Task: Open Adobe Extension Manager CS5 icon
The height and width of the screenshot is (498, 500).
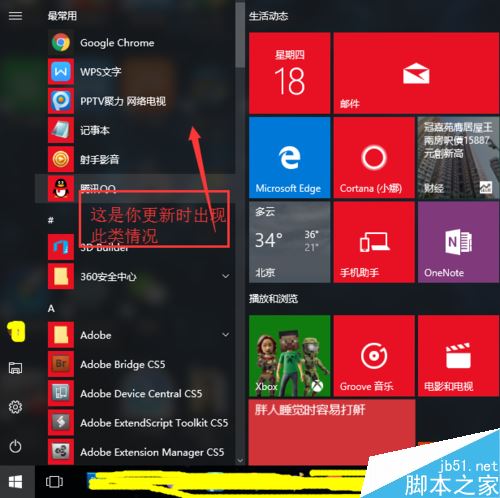Action: click(61, 452)
